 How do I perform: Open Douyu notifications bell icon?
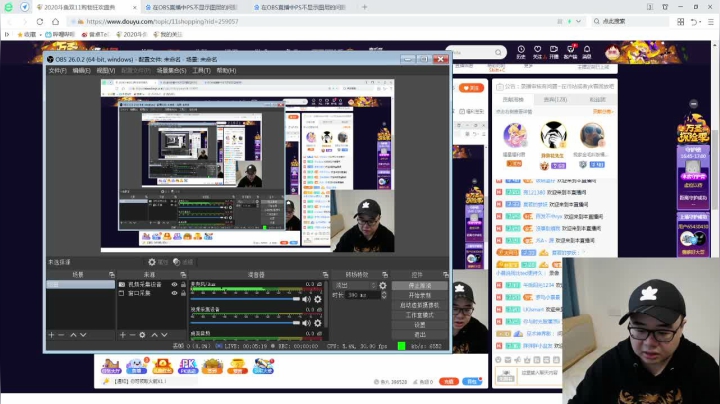coord(587,51)
